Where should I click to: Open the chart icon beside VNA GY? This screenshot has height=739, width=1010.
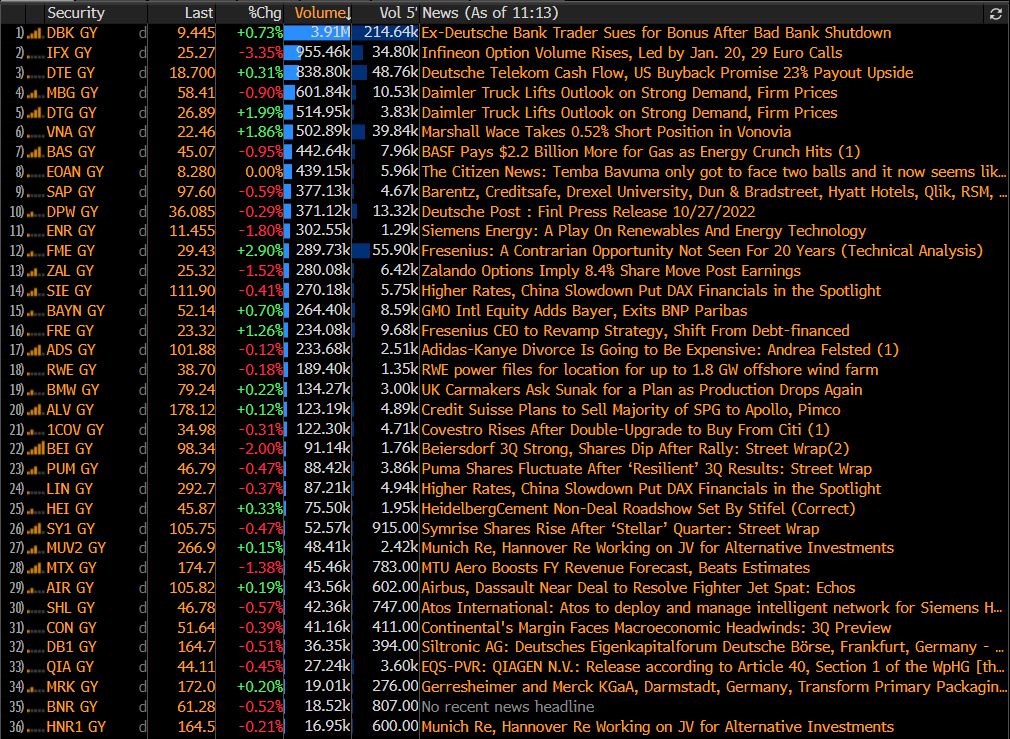[x=35, y=133]
